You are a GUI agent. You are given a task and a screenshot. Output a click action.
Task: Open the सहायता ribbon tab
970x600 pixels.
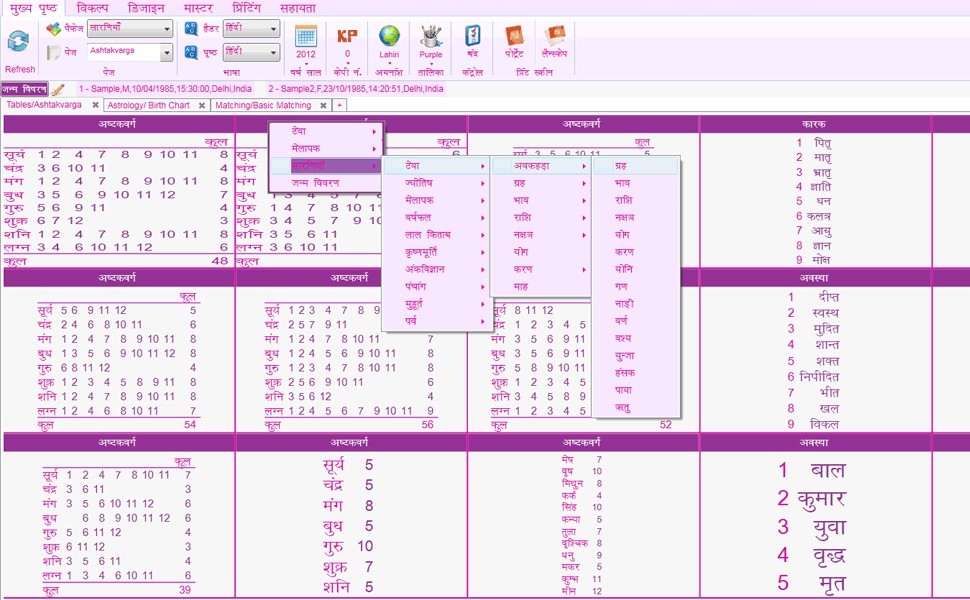pyautogui.click(x=298, y=8)
